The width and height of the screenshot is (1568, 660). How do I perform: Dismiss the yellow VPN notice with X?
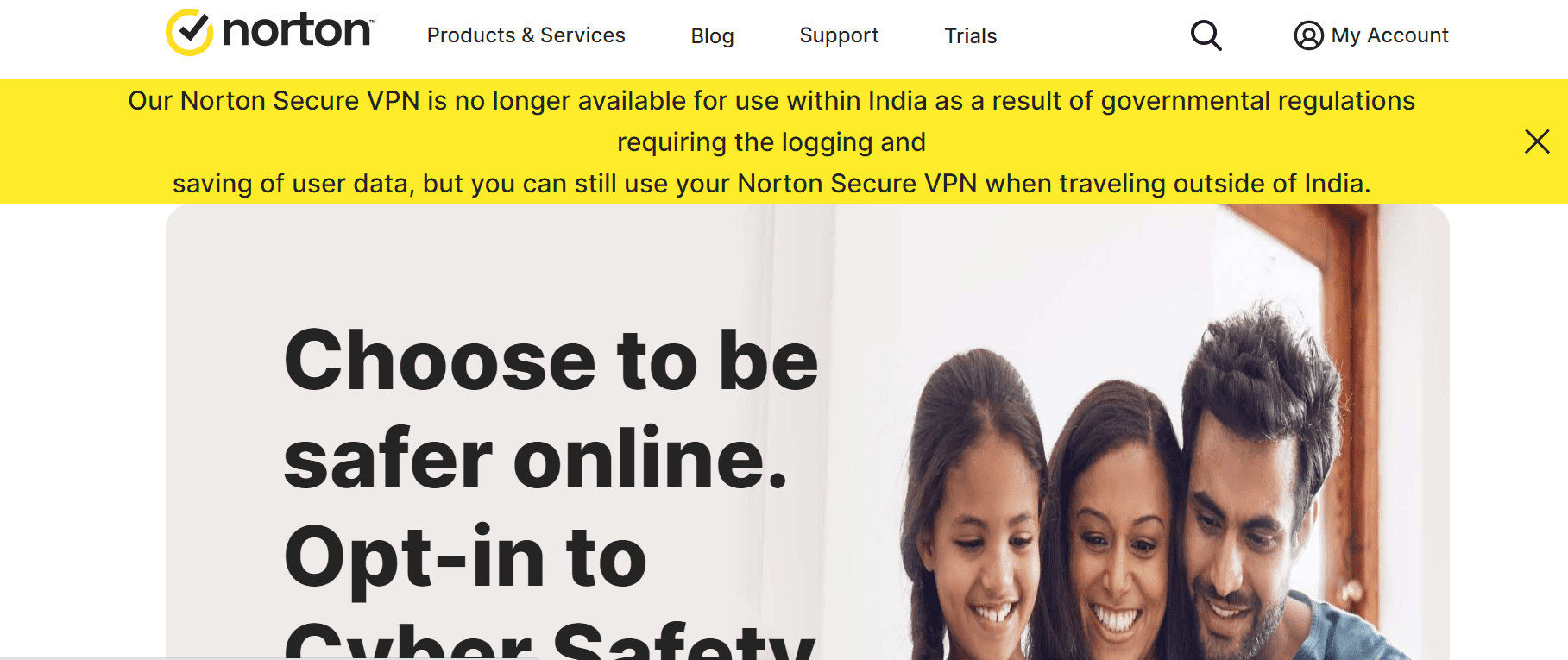pos(1537,141)
